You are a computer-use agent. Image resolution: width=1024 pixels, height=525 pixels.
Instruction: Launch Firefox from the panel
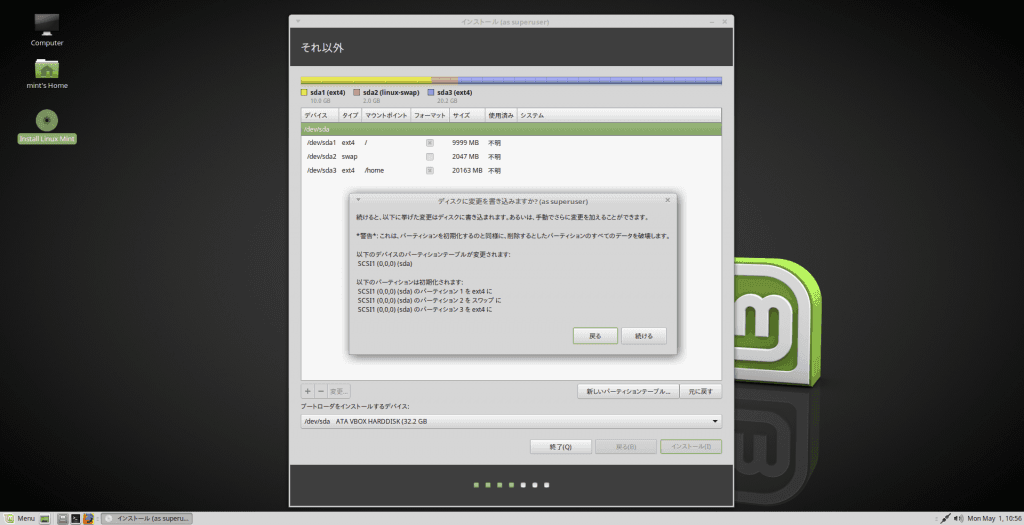point(88,518)
